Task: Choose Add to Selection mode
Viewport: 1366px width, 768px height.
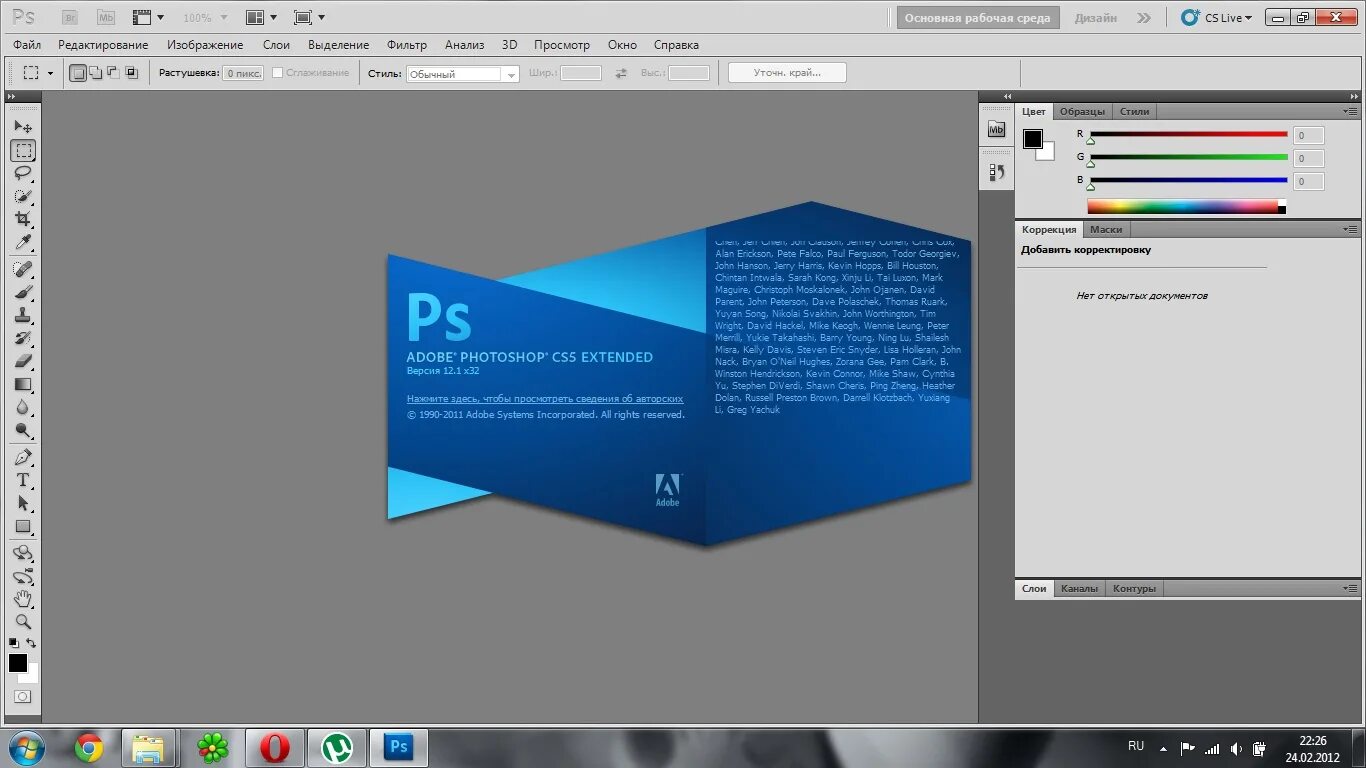Action: point(96,73)
